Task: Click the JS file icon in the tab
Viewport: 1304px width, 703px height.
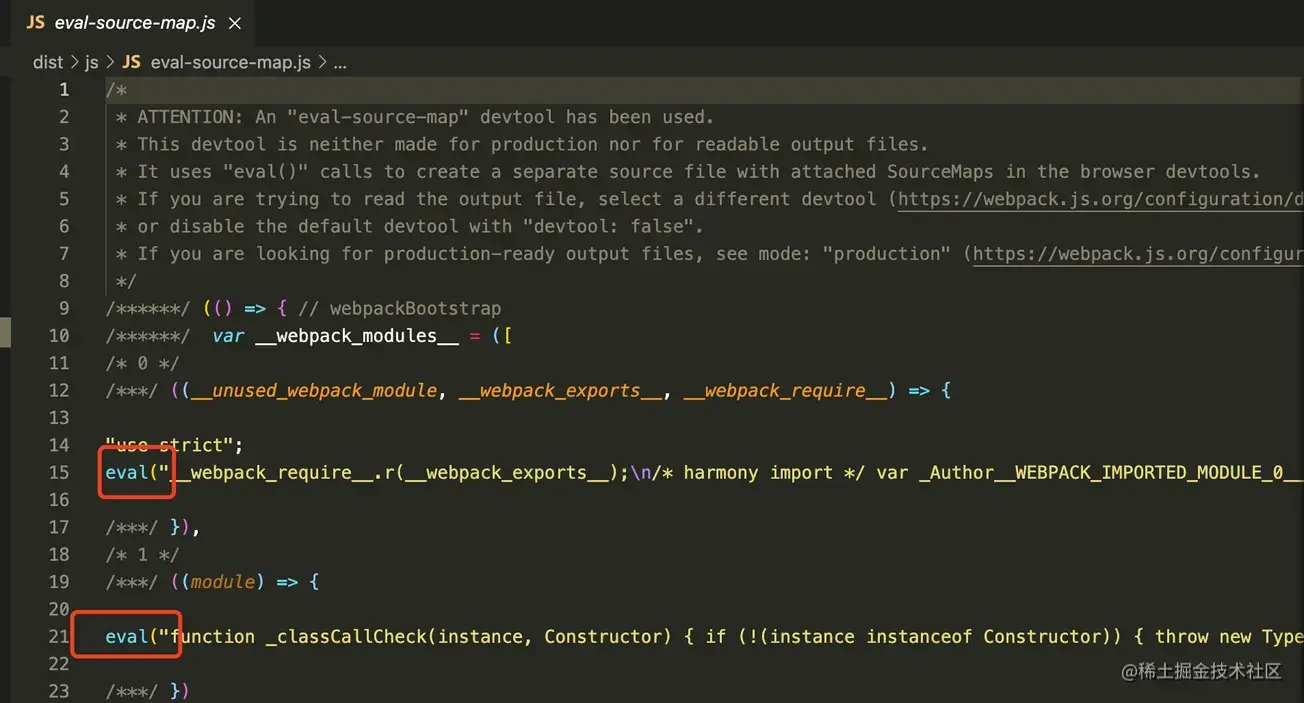Action: [36, 22]
